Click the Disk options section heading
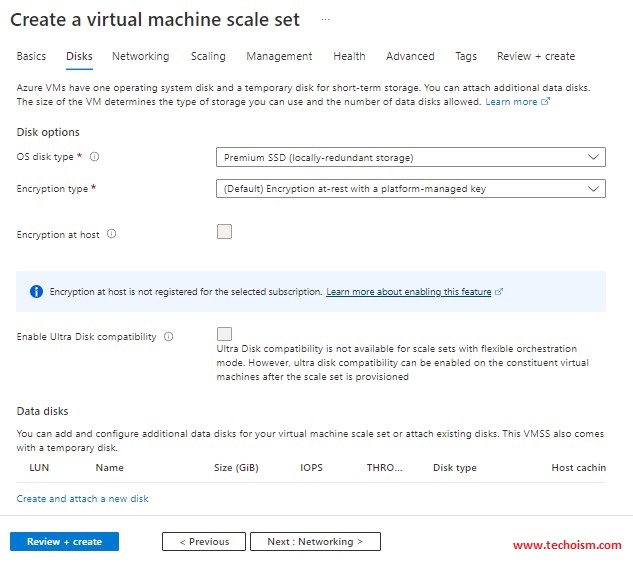 [x=48, y=132]
